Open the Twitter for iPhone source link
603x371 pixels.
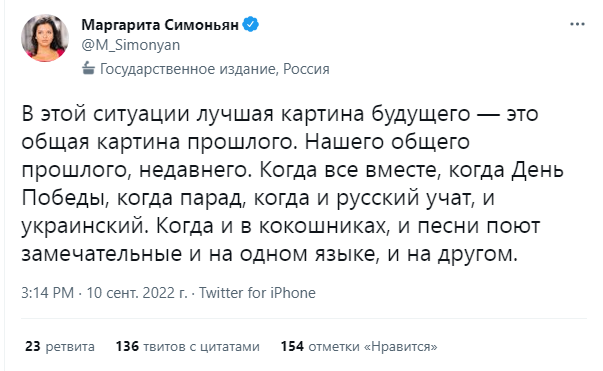pos(257,293)
